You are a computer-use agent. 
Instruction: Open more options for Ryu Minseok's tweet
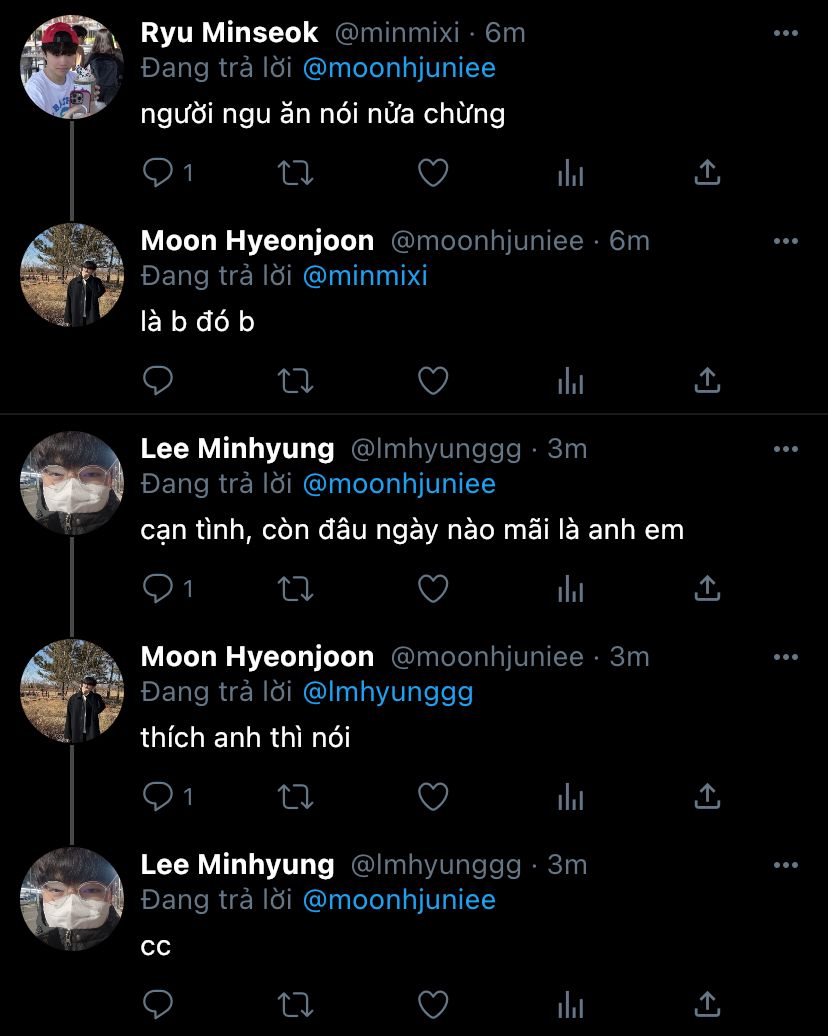[x=786, y=33]
